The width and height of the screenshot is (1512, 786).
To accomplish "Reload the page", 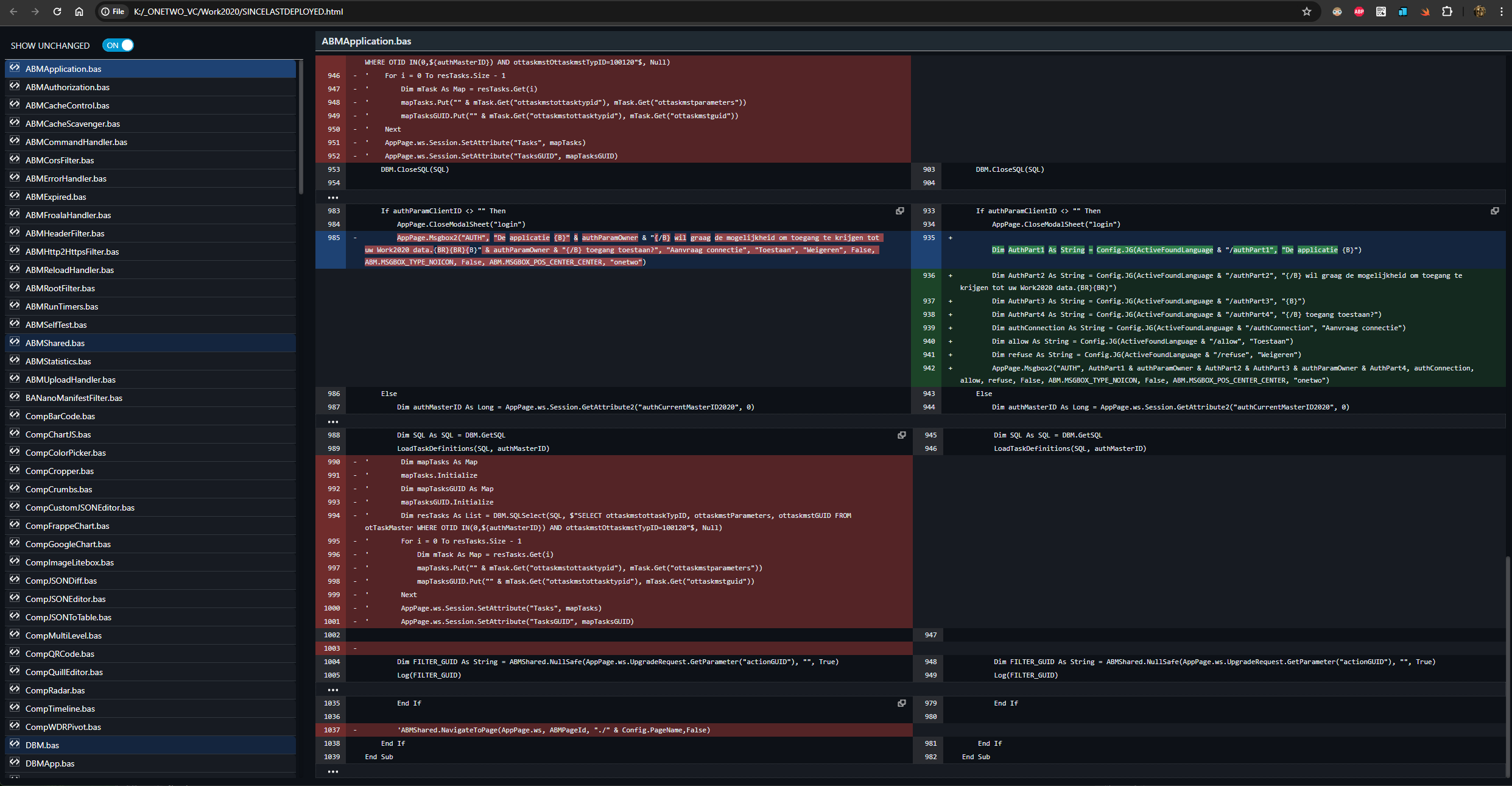I will click(x=57, y=12).
